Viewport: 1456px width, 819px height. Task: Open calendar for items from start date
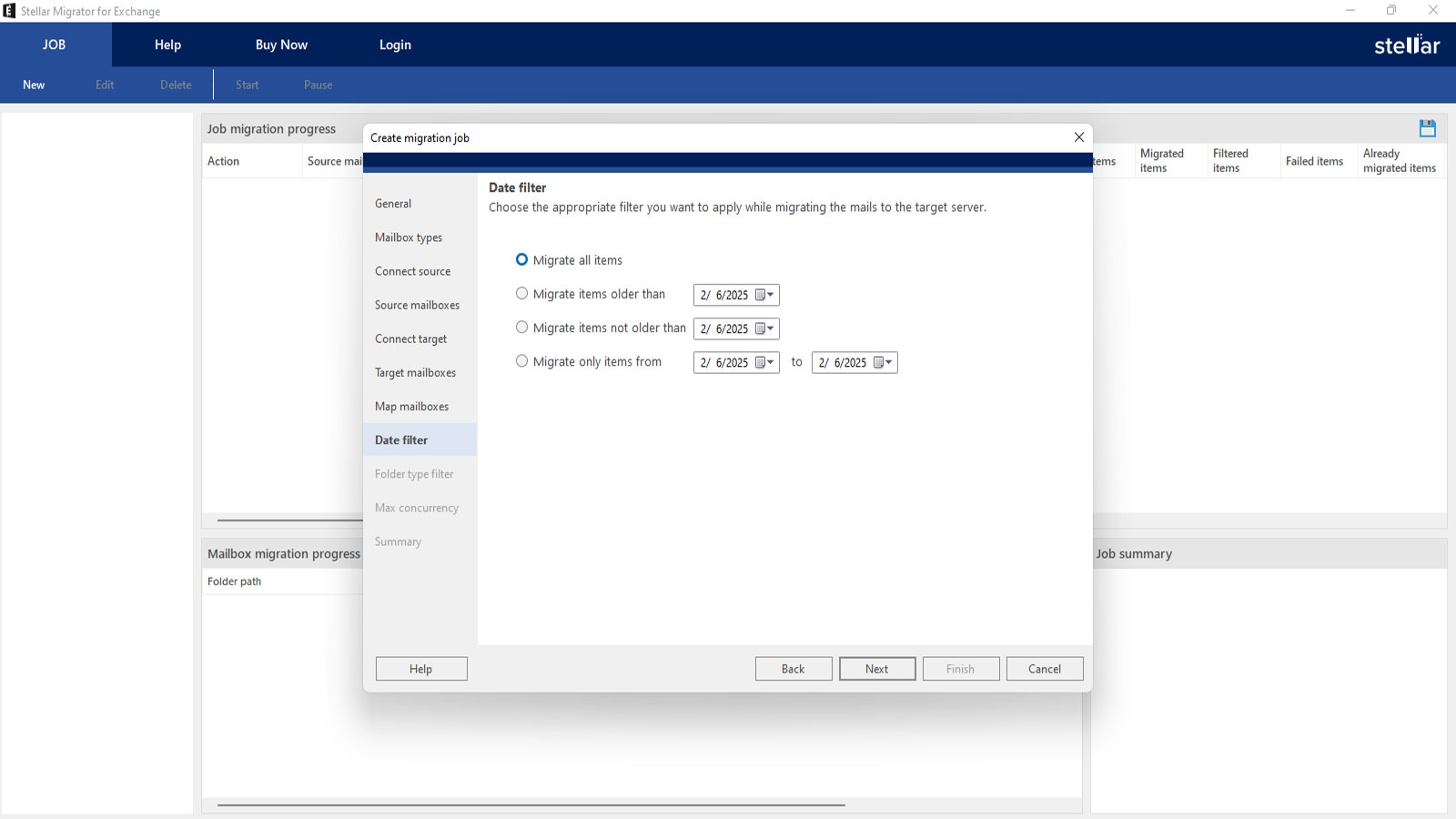pos(764,362)
